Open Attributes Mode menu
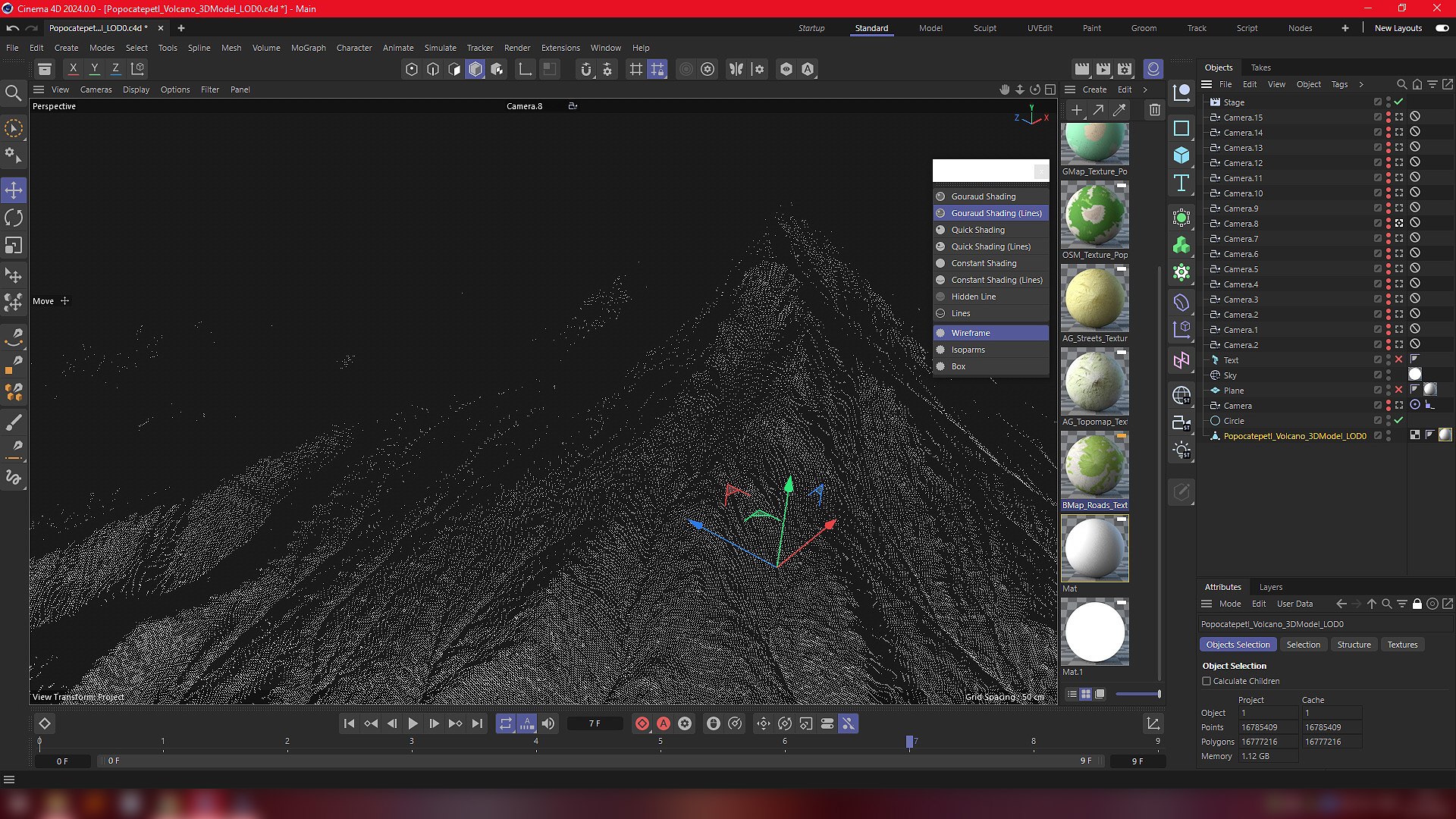Viewport: 1456px width, 819px height. pos(1230,604)
